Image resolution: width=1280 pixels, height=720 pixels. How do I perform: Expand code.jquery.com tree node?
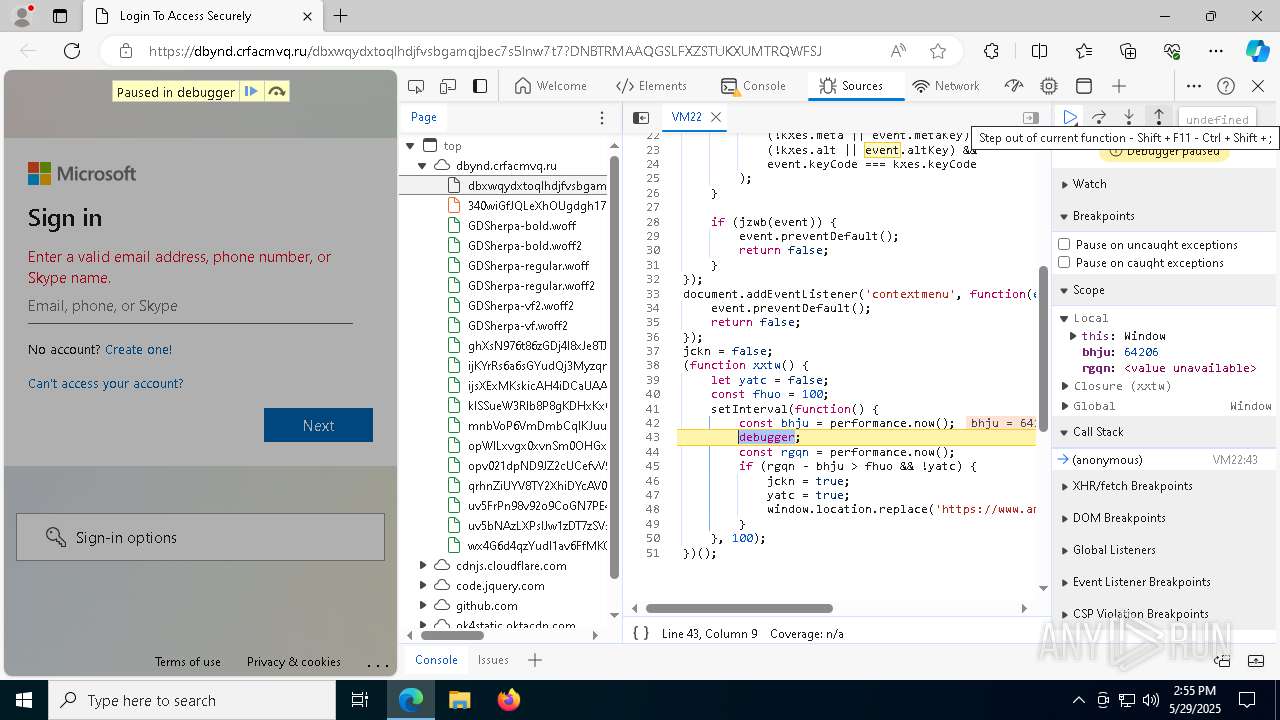point(423,586)
